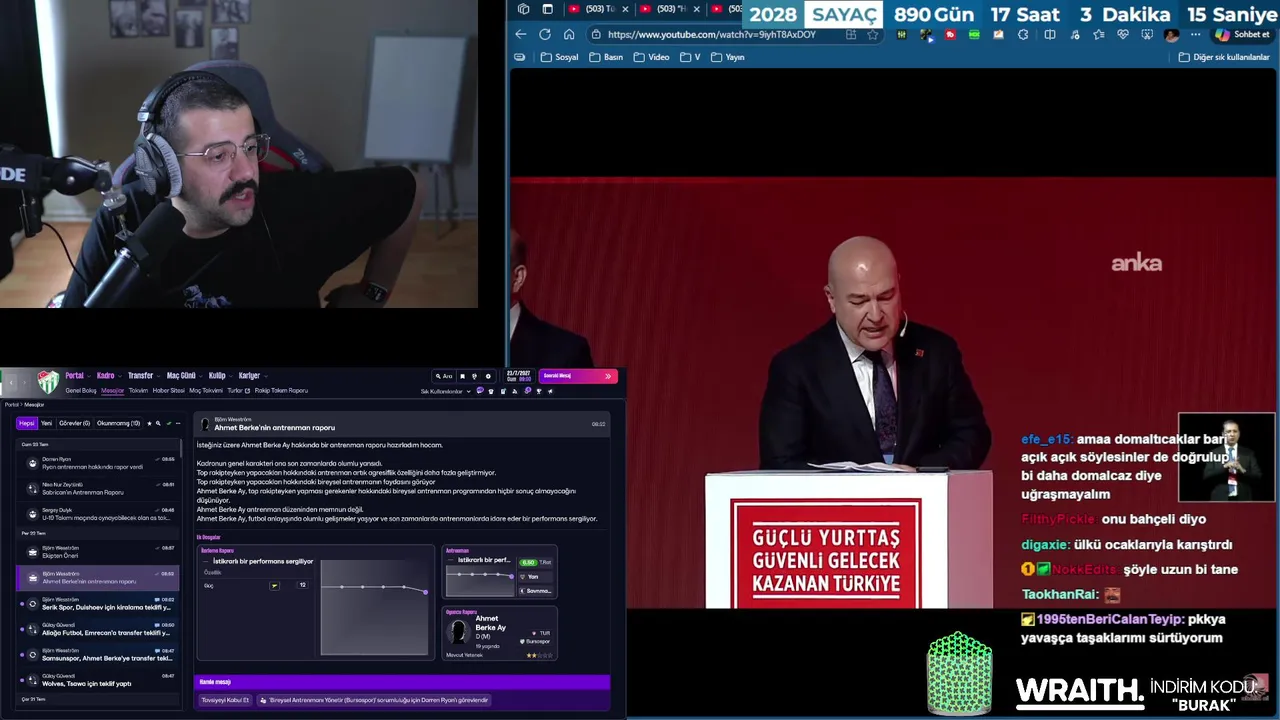Expand the Portal menu chevron
1280x720 pixels.
tap(89, 376)
